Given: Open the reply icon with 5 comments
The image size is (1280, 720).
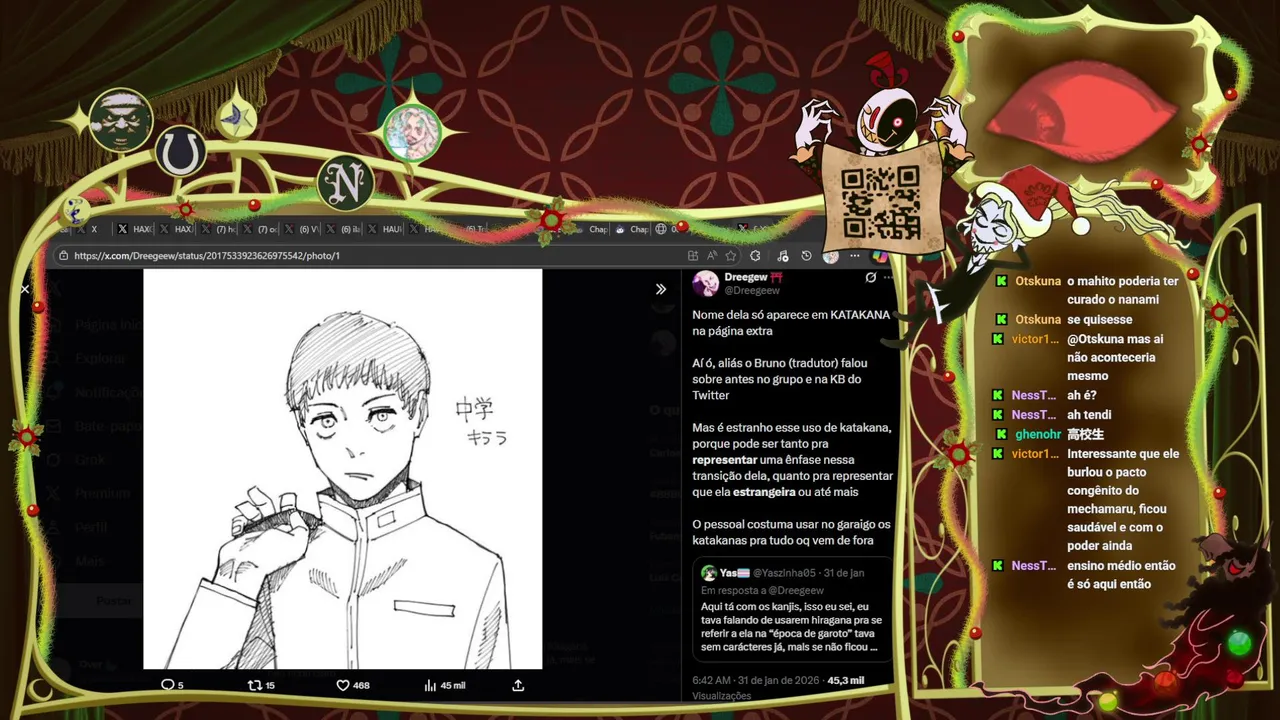Looking at the screenshot, I should coord(172,685).
